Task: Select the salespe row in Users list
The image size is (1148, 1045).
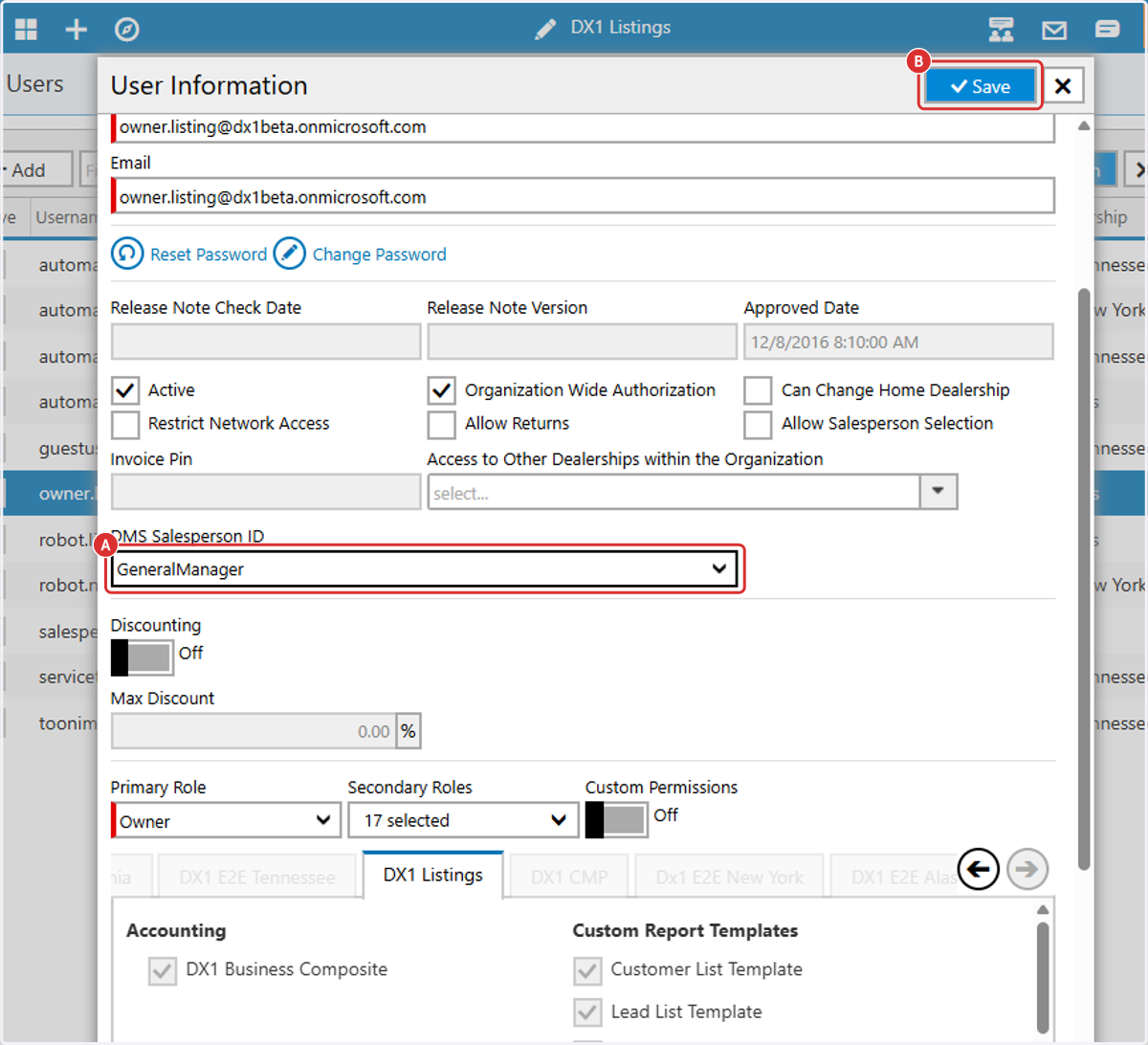Action: (x=50, y=632)
